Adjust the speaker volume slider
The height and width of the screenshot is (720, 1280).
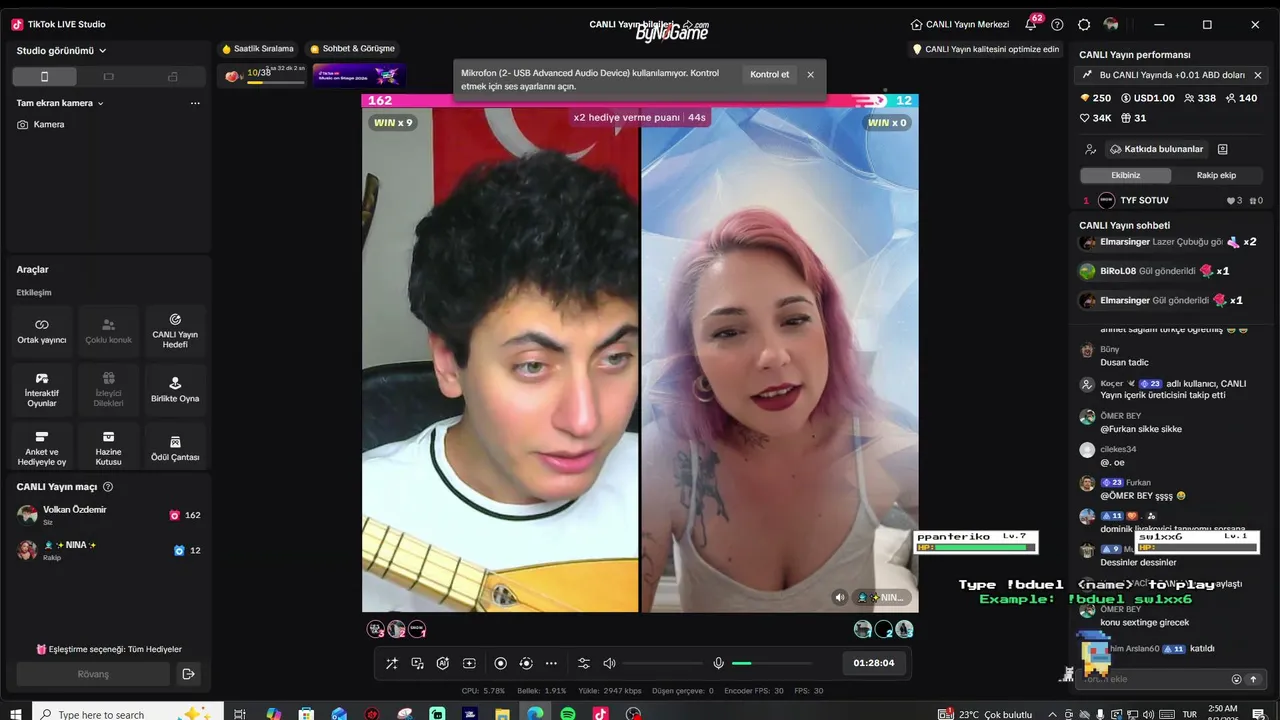tap(662, 663)
